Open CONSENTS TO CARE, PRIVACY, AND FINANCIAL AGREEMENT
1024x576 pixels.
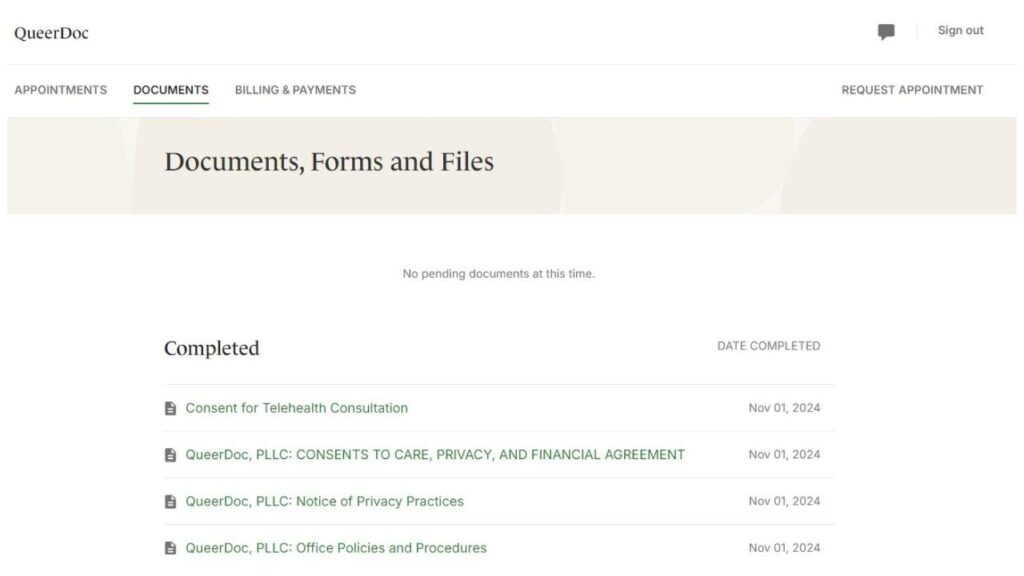tap(435, 455)
